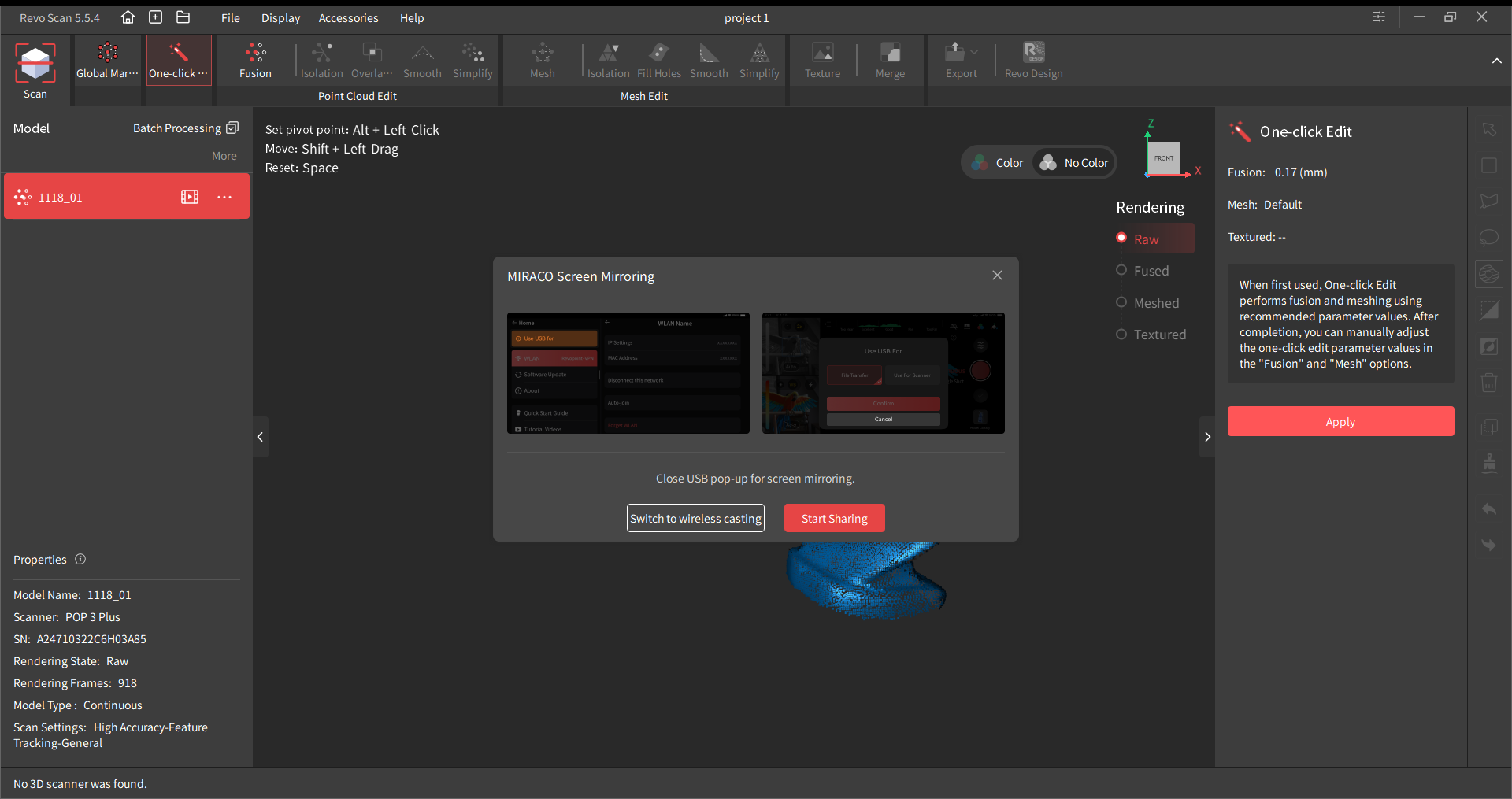
Task: Close MIRACO Screen Mirroring dialog
Action: [997, 275]
